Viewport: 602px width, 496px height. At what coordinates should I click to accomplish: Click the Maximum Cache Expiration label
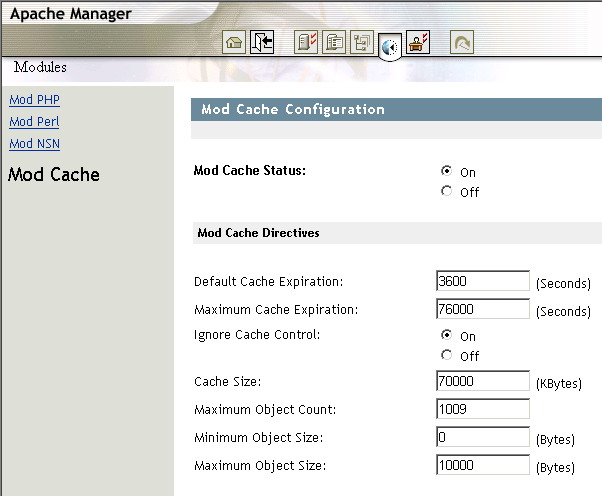[276, 310]
